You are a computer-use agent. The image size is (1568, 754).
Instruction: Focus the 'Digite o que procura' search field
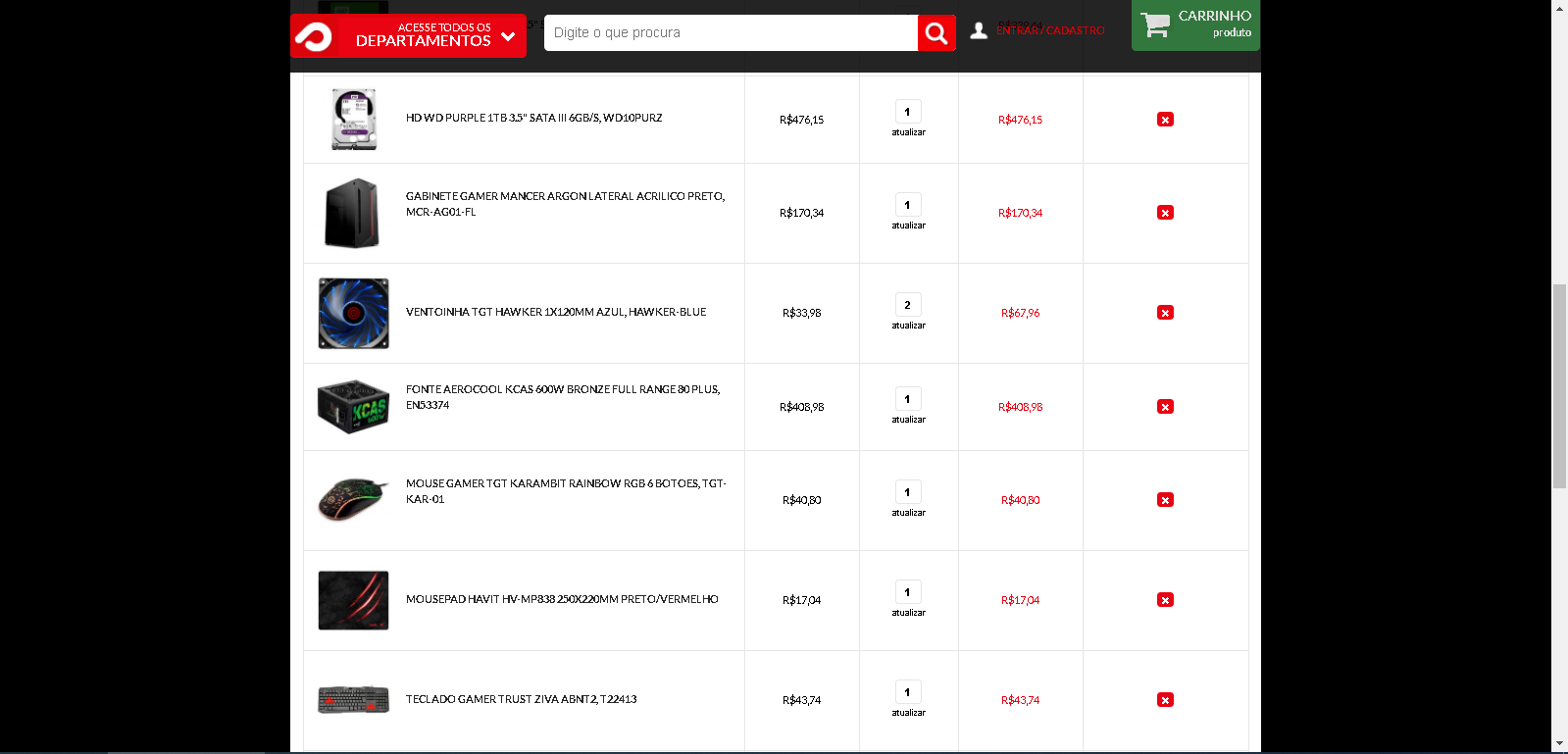point(731,32)
